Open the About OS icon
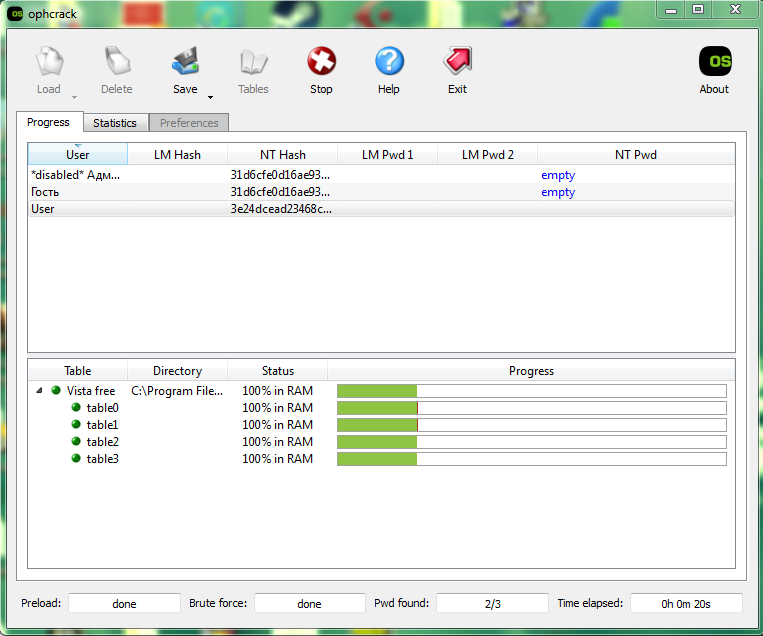763x636 pixels. click(x=714, y=62)
